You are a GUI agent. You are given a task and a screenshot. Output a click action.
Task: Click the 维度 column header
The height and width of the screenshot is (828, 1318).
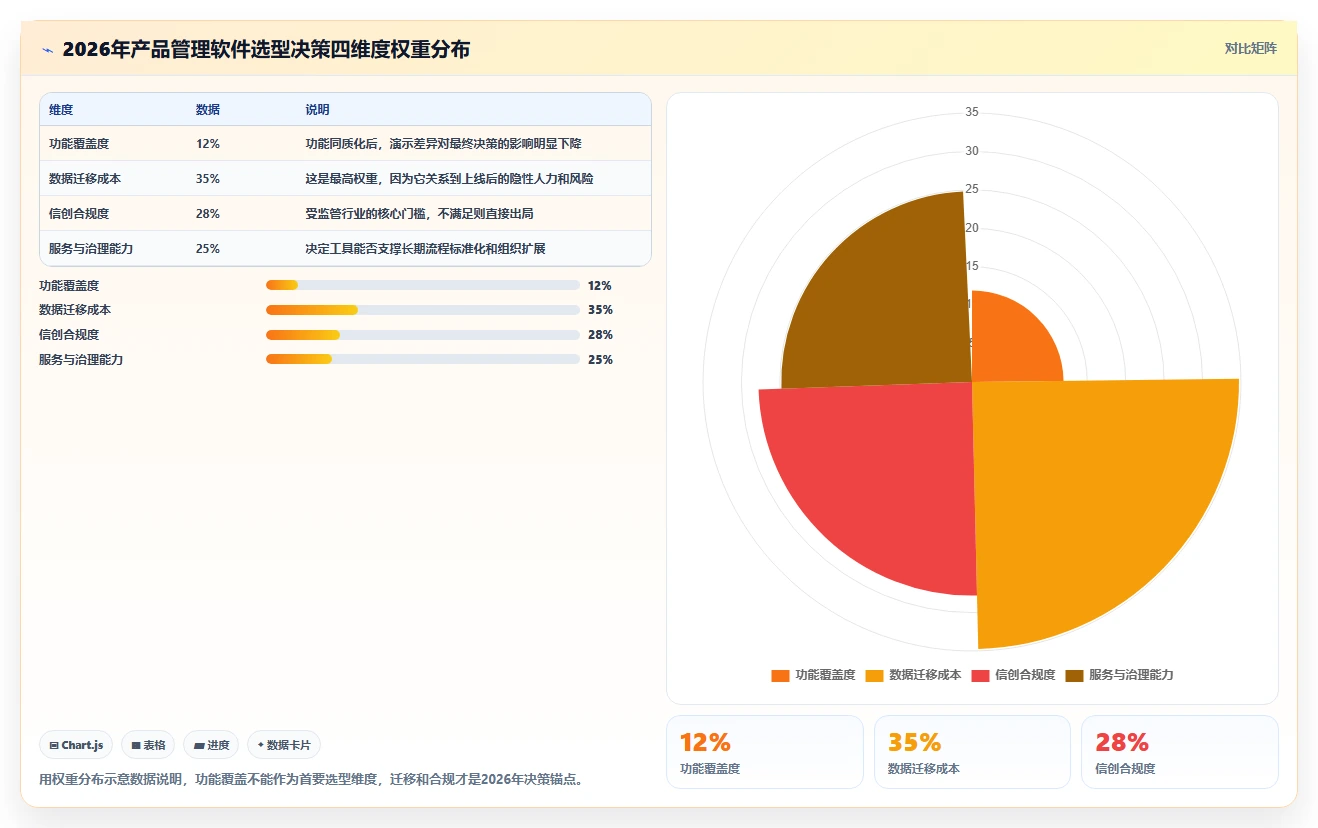pos(61,110)
